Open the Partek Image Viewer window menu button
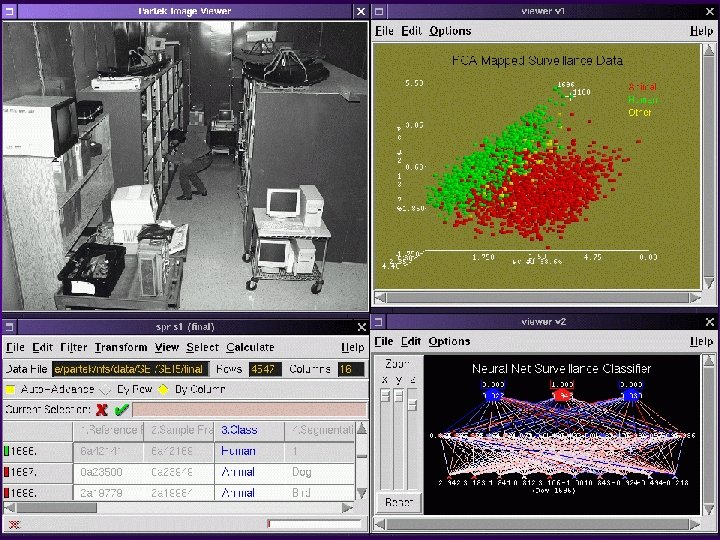Screen dimensions: 720x540 tap(10, 11)
